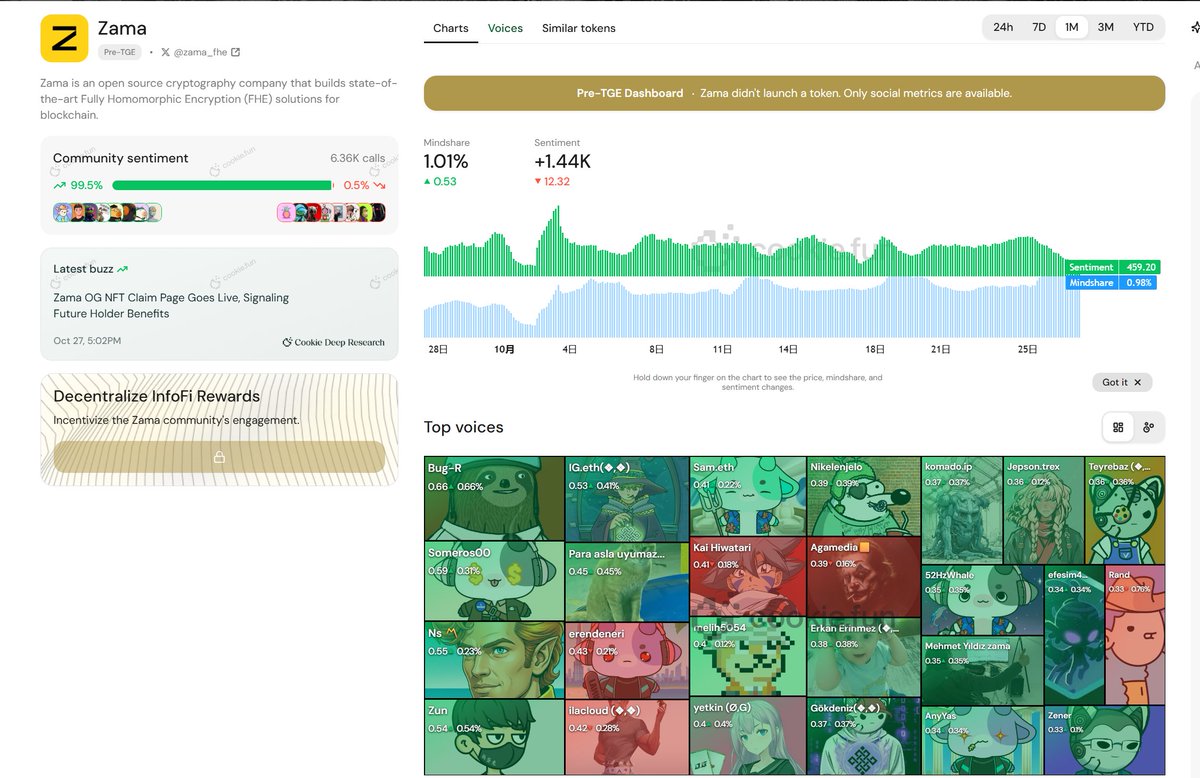Open the @zama_fhe external link icon

[236, 52]
